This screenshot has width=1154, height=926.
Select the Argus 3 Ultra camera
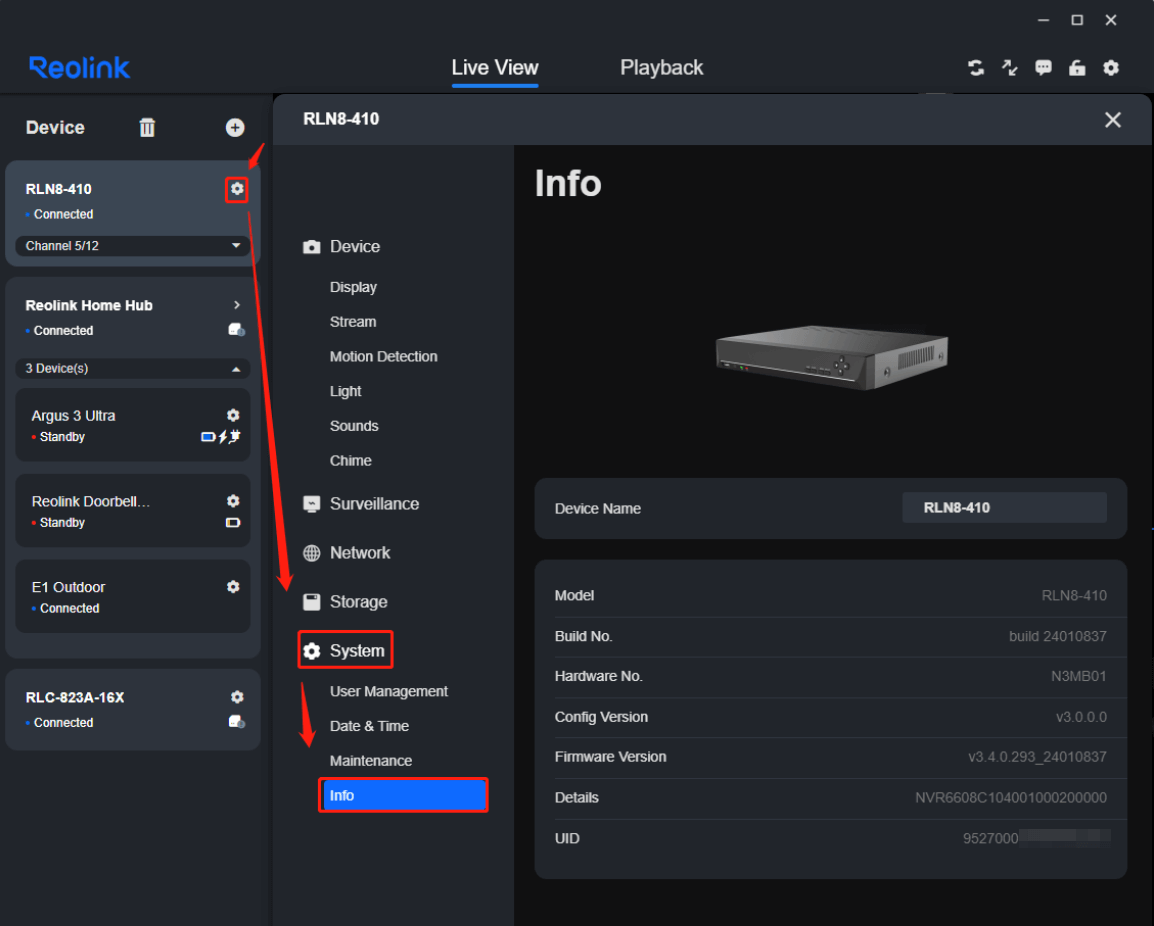(x=132, y=425)
